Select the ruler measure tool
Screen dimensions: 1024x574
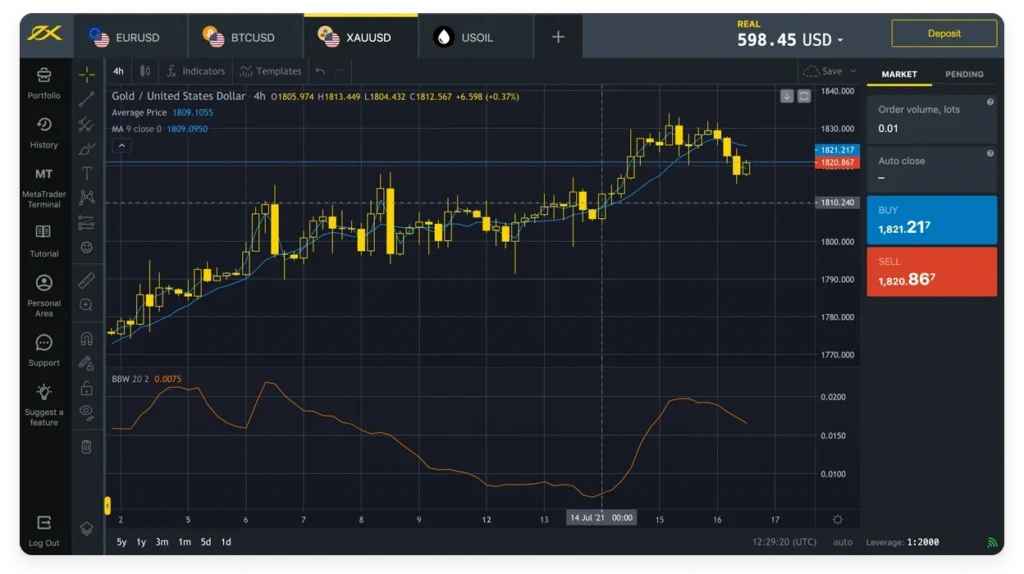86,280
